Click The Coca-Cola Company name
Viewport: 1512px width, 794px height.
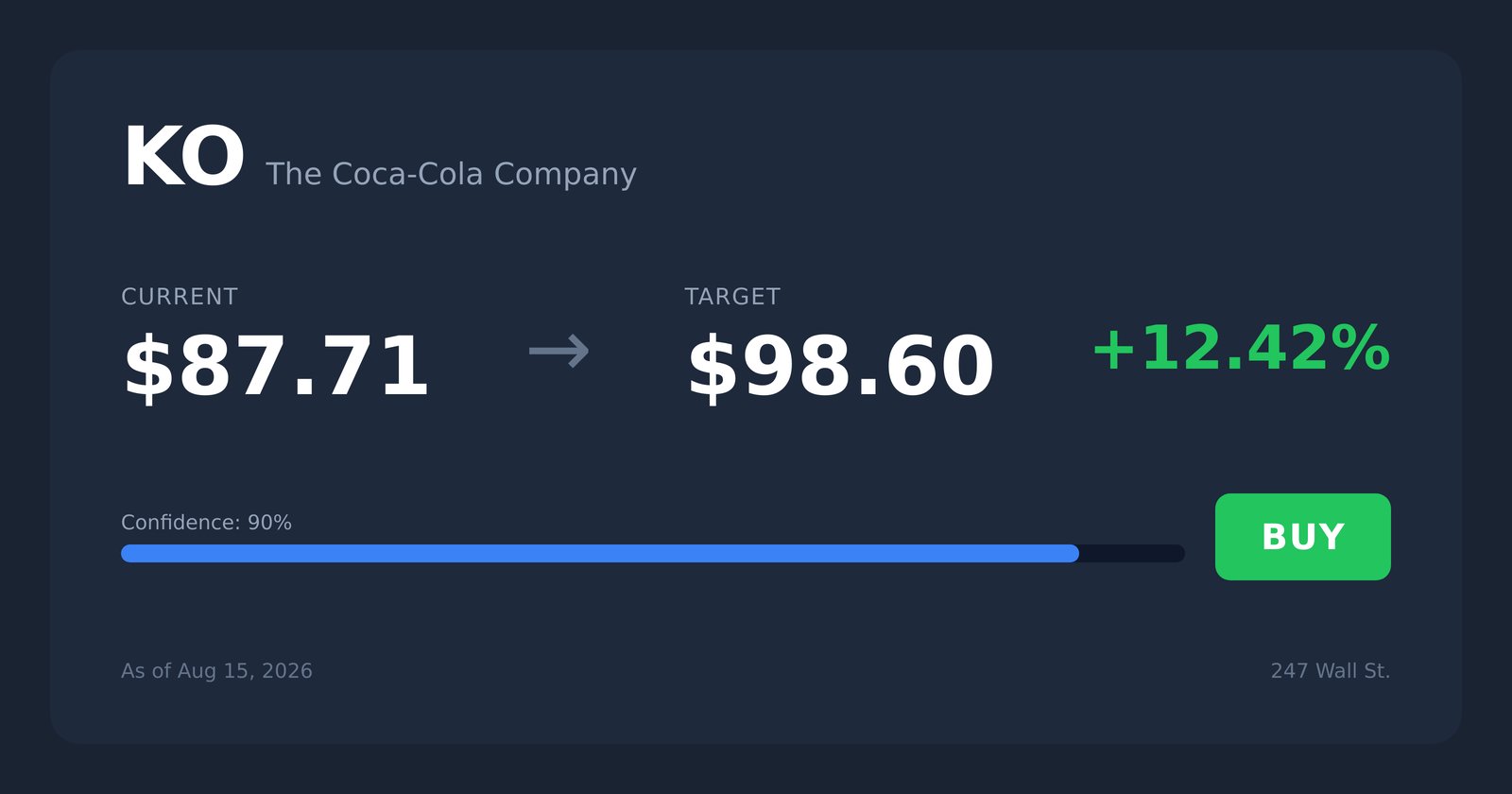pyautogui.click(x=451, y=174)
